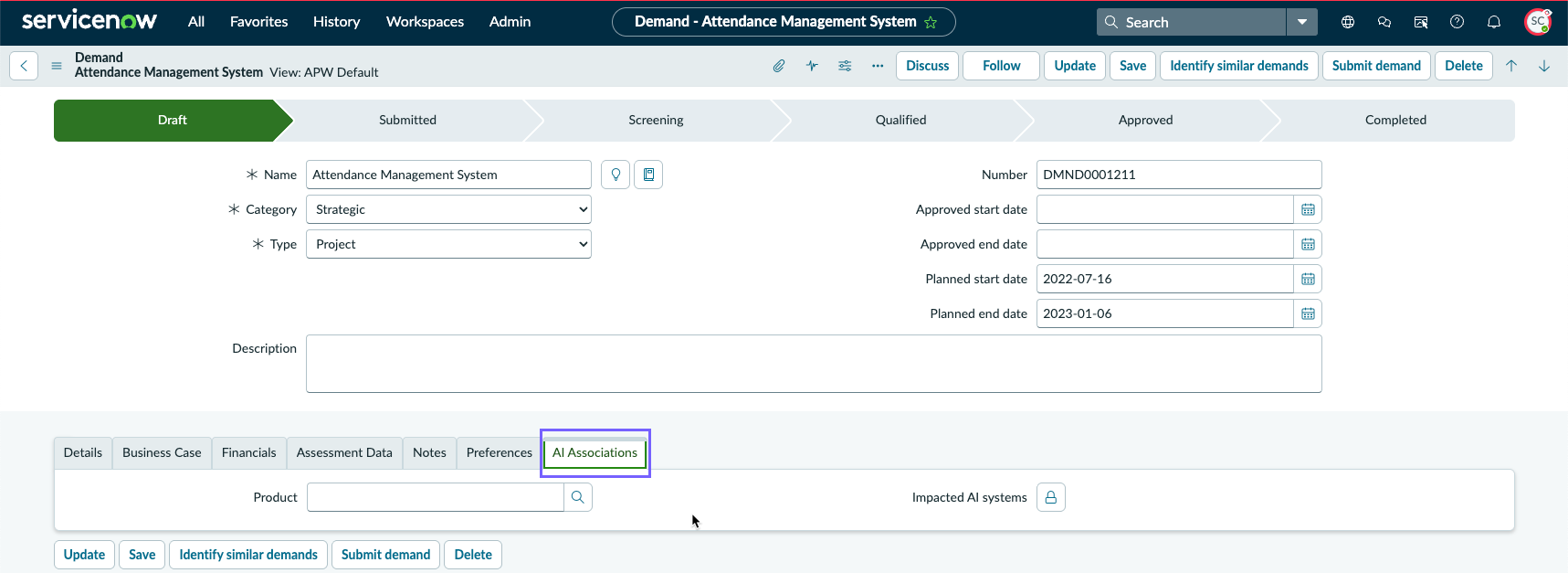Click the bottom Update button

(x=85, y=555)
